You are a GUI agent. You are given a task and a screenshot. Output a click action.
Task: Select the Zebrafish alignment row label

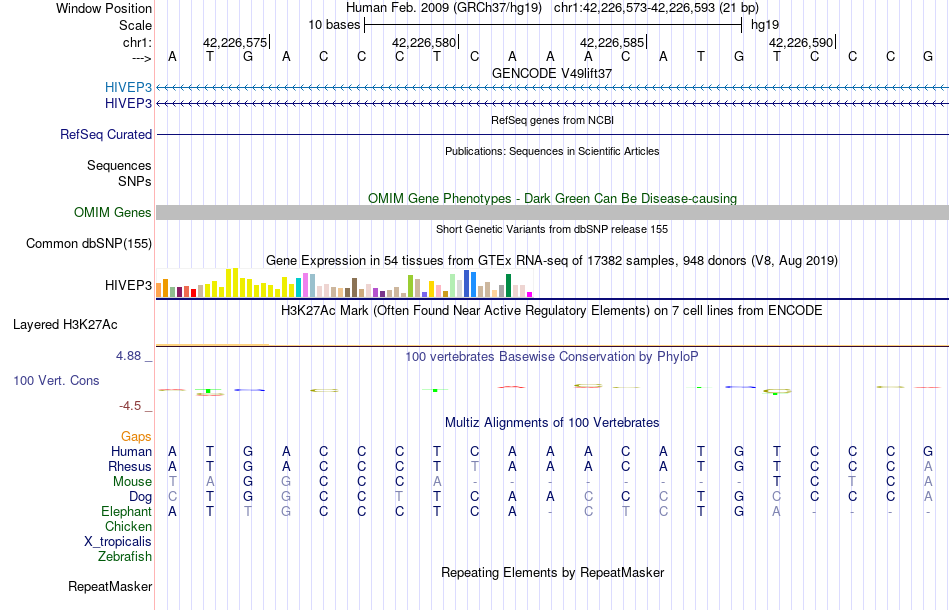[125, 556]
